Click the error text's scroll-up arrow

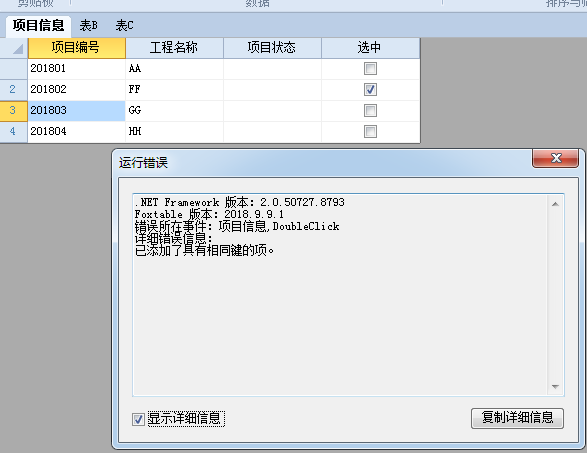click(x=556, y=204)
